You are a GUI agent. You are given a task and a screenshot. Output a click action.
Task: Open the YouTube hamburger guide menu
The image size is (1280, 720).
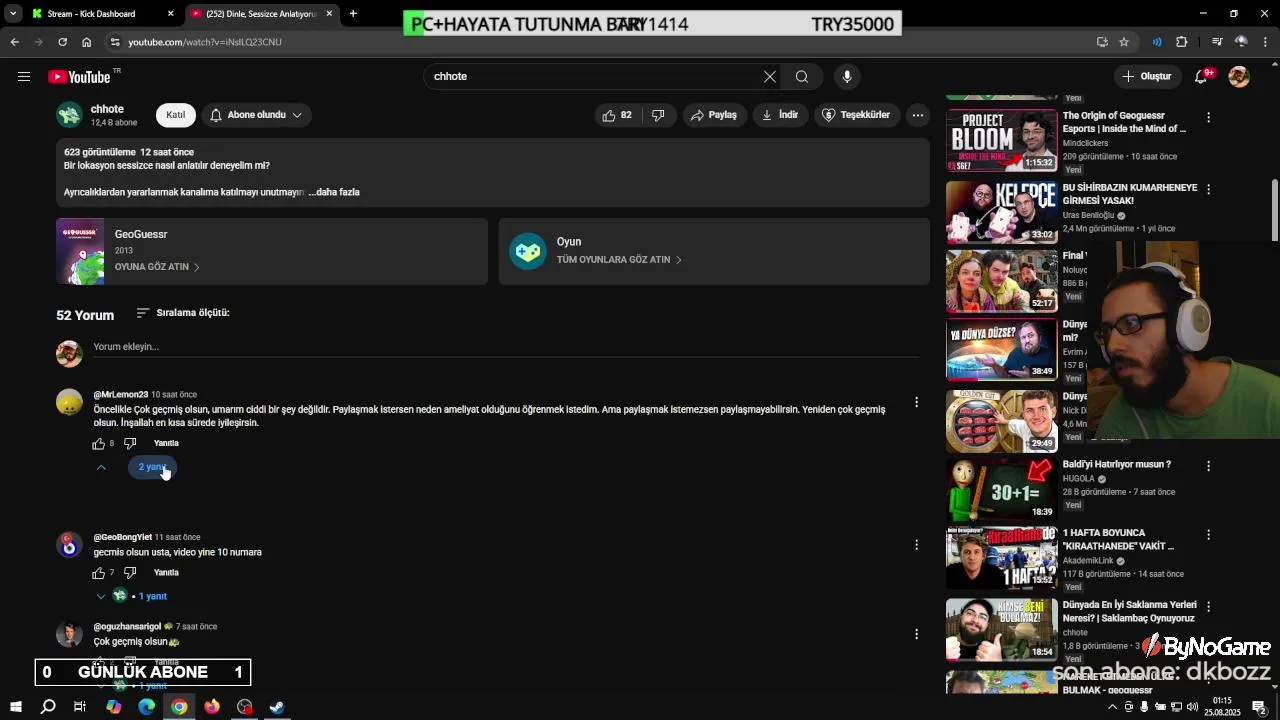click(24, 77)
